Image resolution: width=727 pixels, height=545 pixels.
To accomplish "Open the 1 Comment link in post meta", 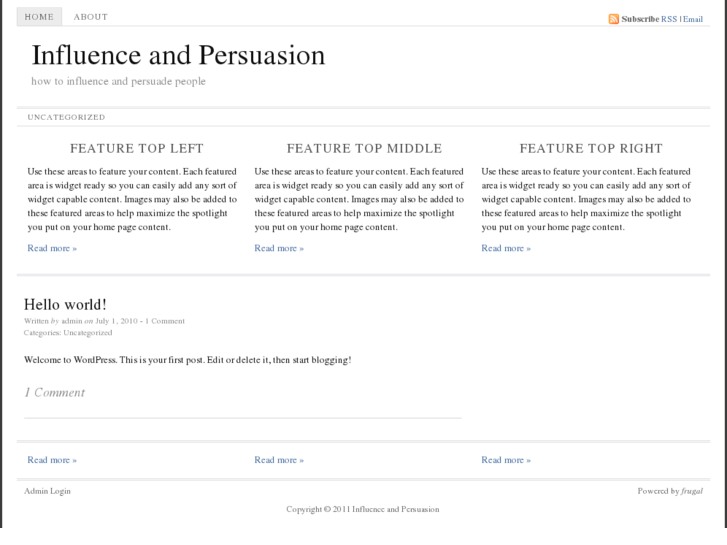I will click(x=165, y=321).
